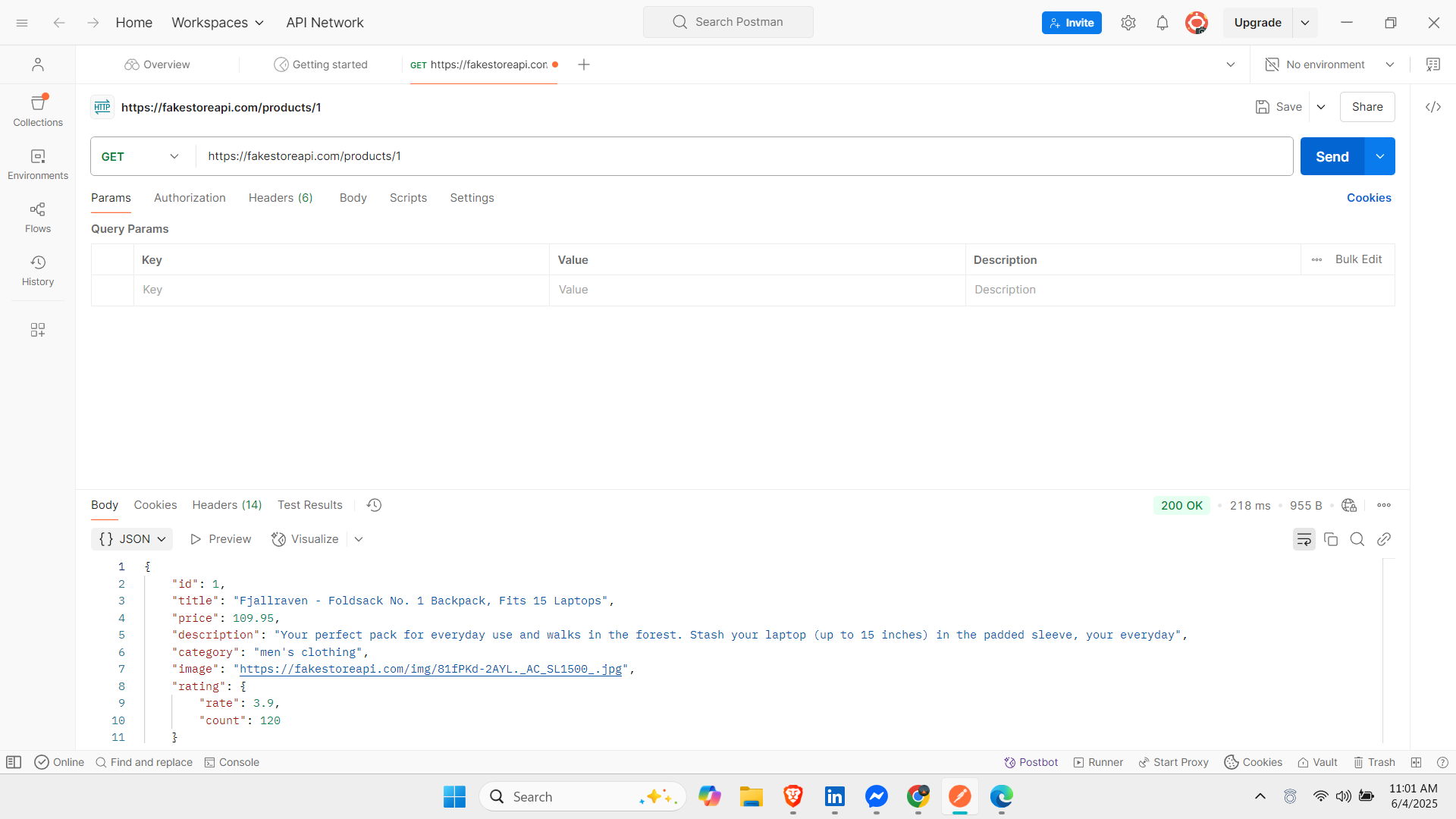
Task: Open Postbot in the status bar
Action: point(1031,762)
